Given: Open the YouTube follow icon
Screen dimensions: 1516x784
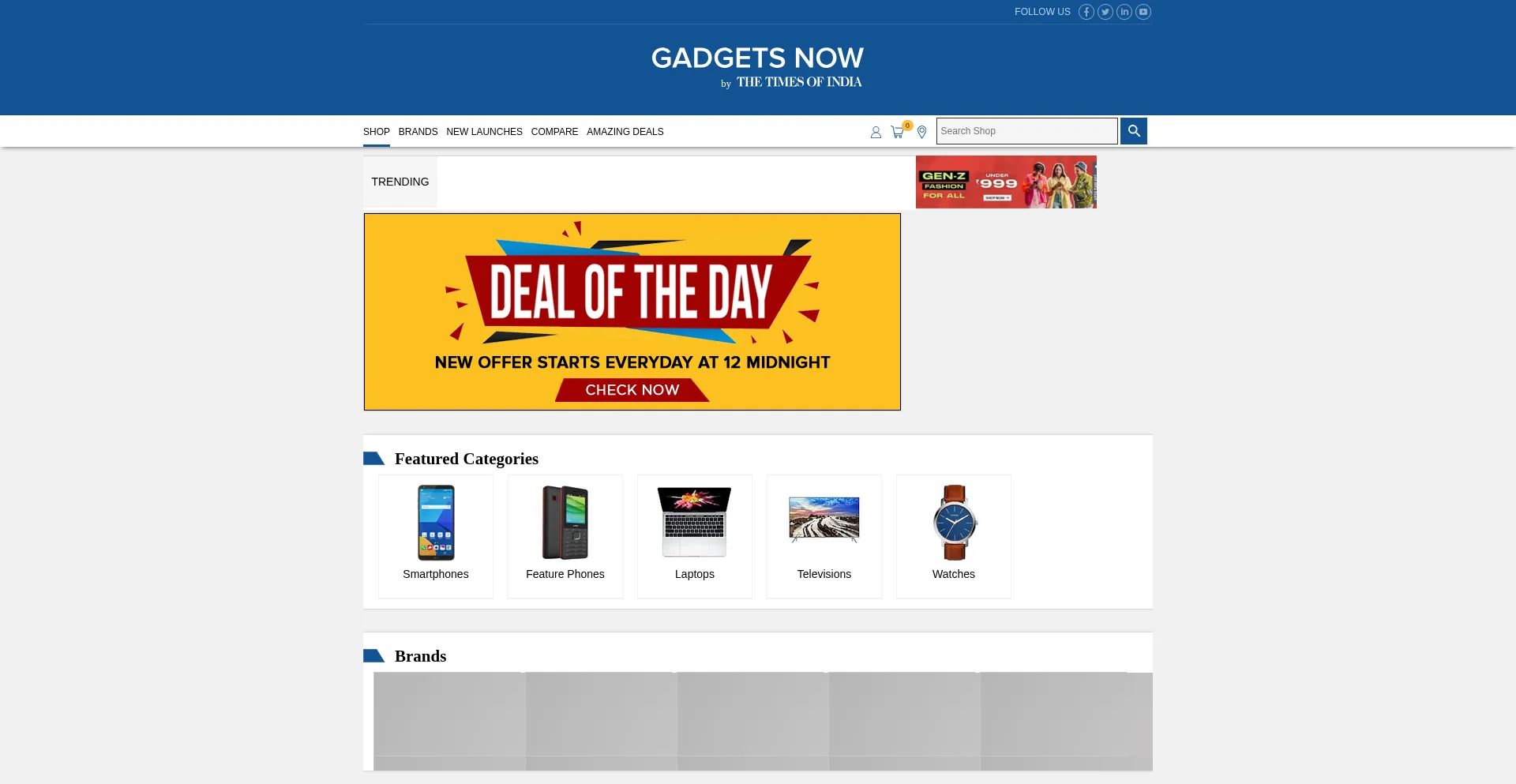Looking at the screenshot, I should coord(1143,12).
